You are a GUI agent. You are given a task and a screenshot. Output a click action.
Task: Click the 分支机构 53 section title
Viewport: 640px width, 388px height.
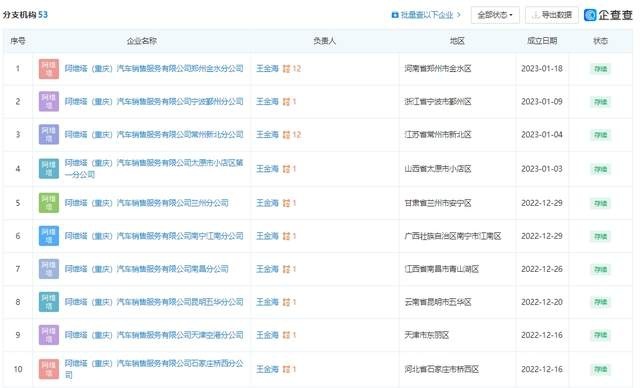(x=25, y=15)
